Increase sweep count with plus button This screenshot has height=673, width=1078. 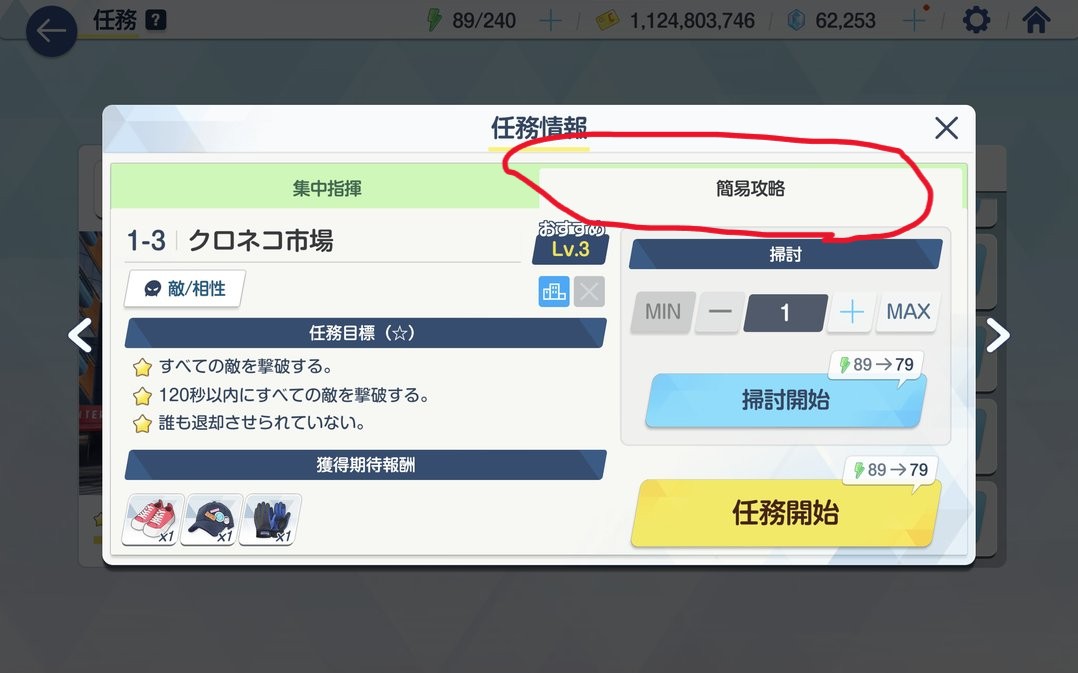(851, 312)
